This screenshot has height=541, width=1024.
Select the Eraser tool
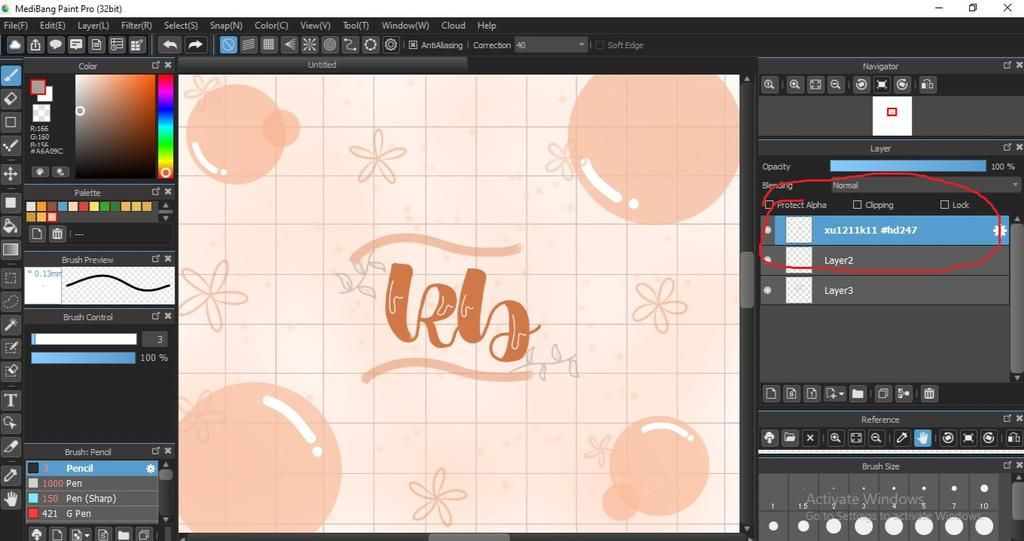(x=11, y=99)
